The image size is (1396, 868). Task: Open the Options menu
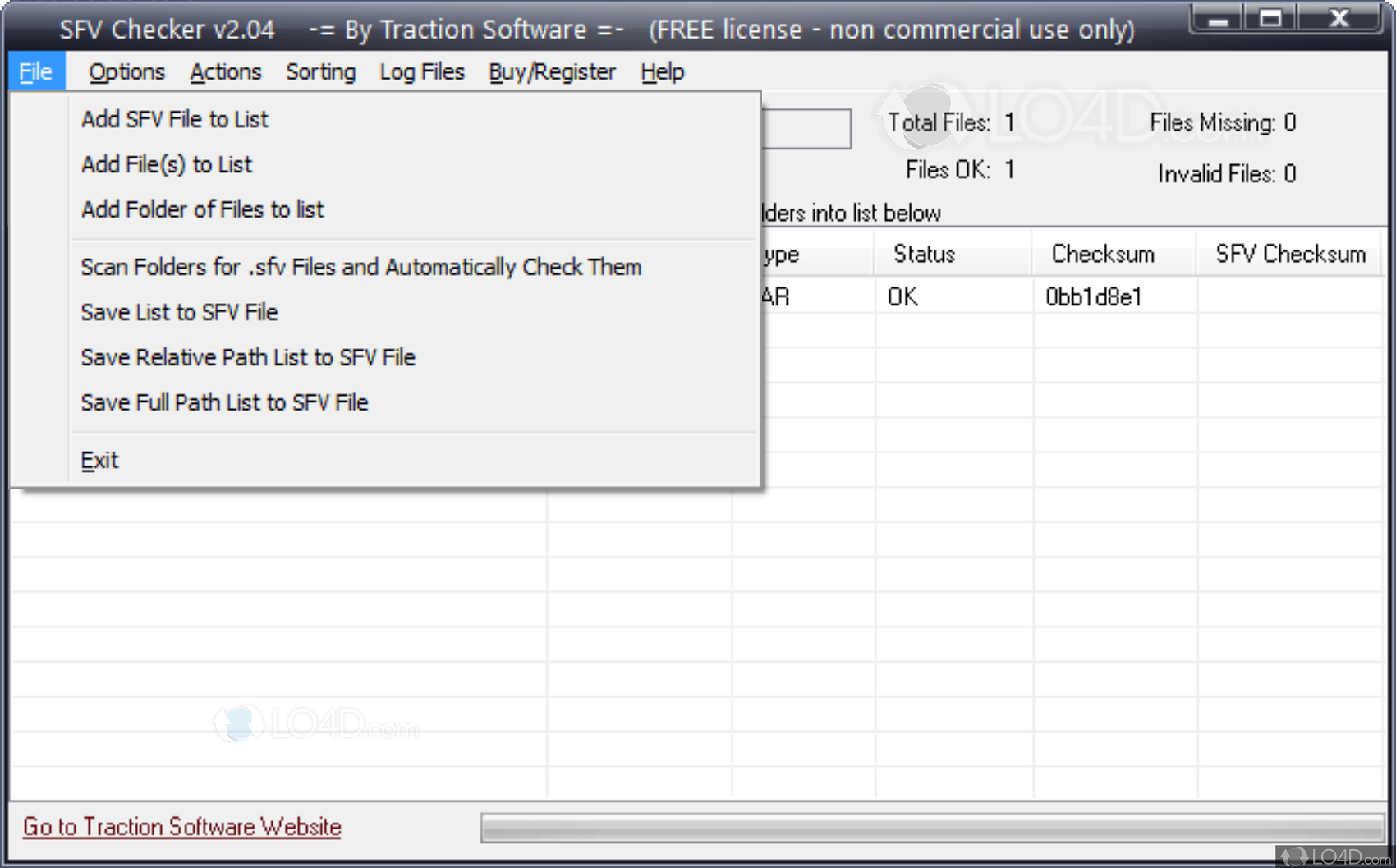click(x=126, y=72)
